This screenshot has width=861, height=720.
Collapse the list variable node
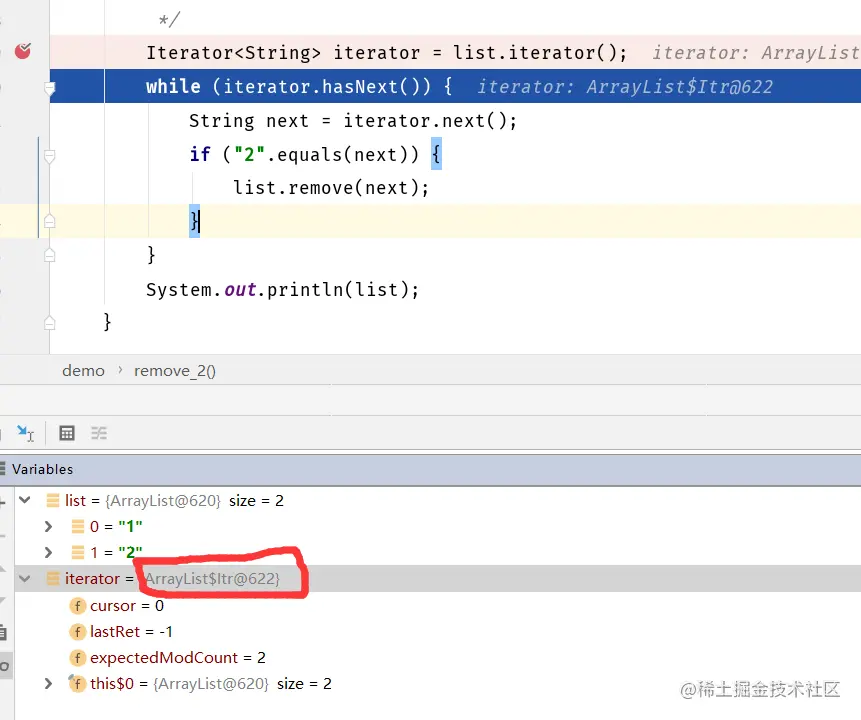click(25, 500)
